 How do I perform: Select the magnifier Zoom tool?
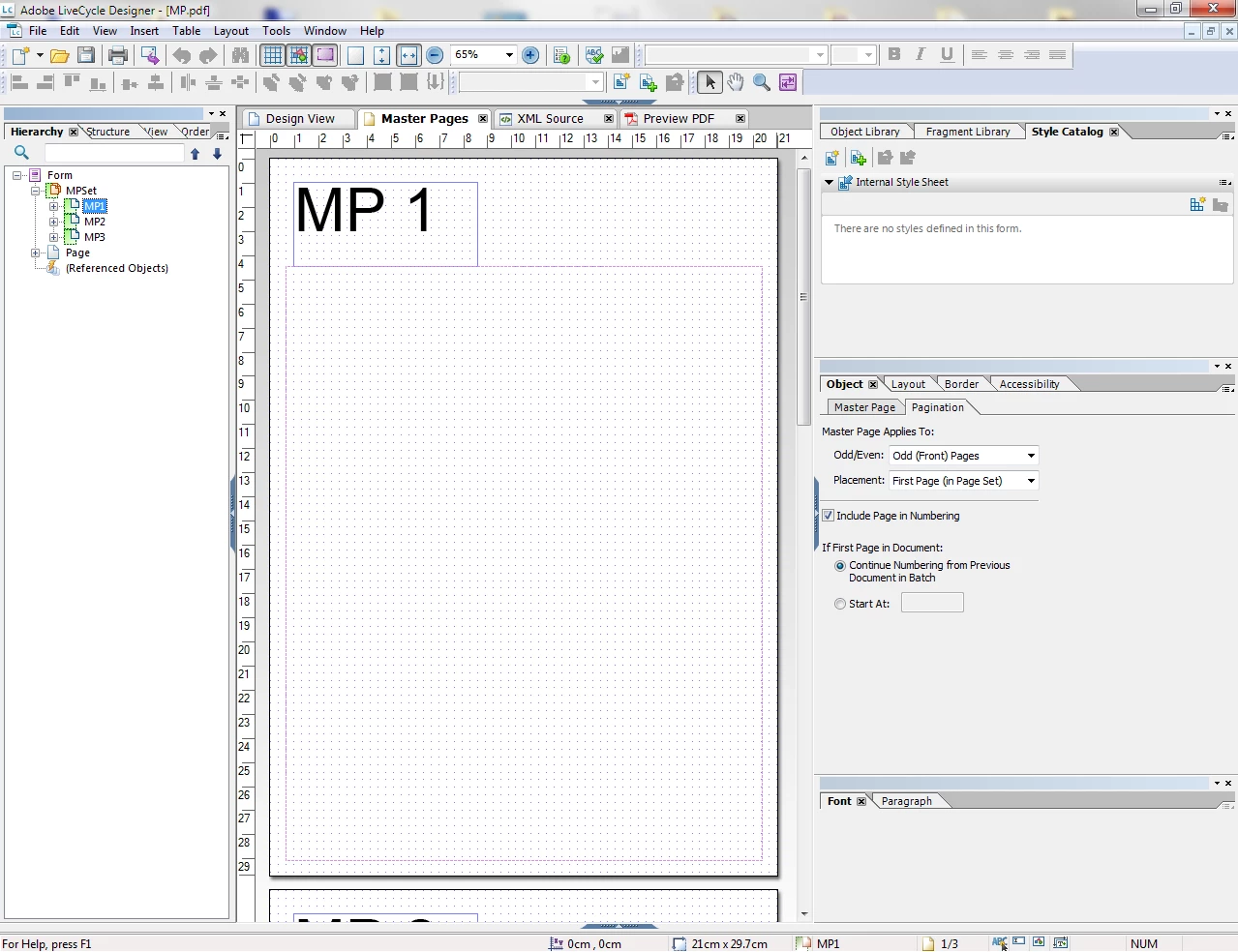tap(762, 82)
